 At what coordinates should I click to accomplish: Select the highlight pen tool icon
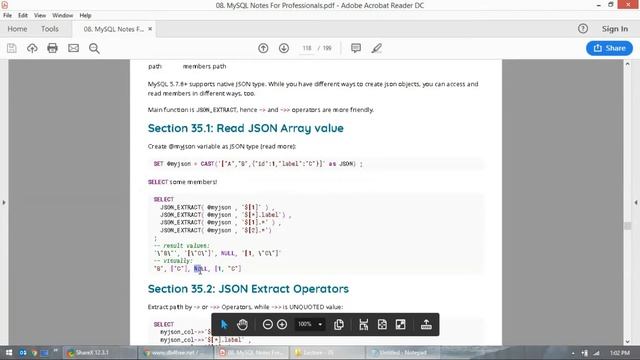[x=377, y=48]
